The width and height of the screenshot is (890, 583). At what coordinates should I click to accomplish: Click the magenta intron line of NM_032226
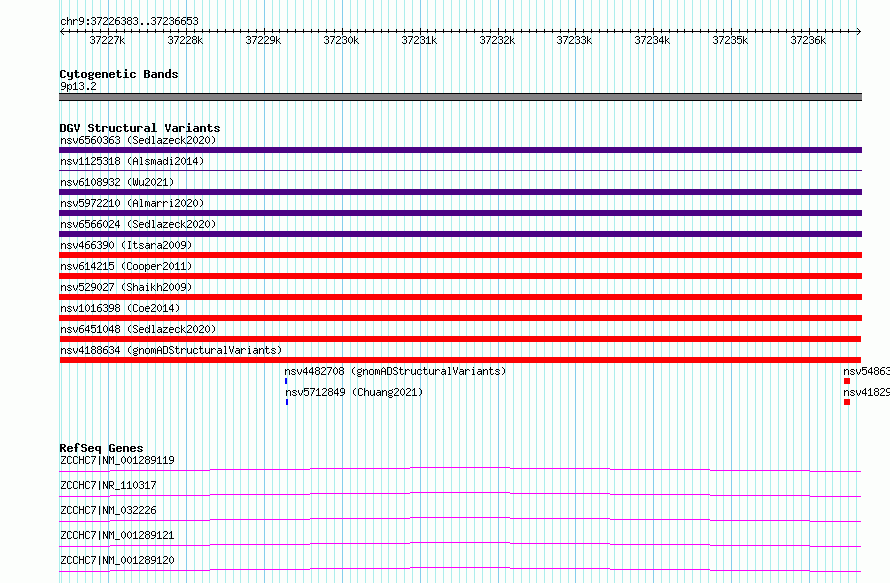[x=460, y=518]
